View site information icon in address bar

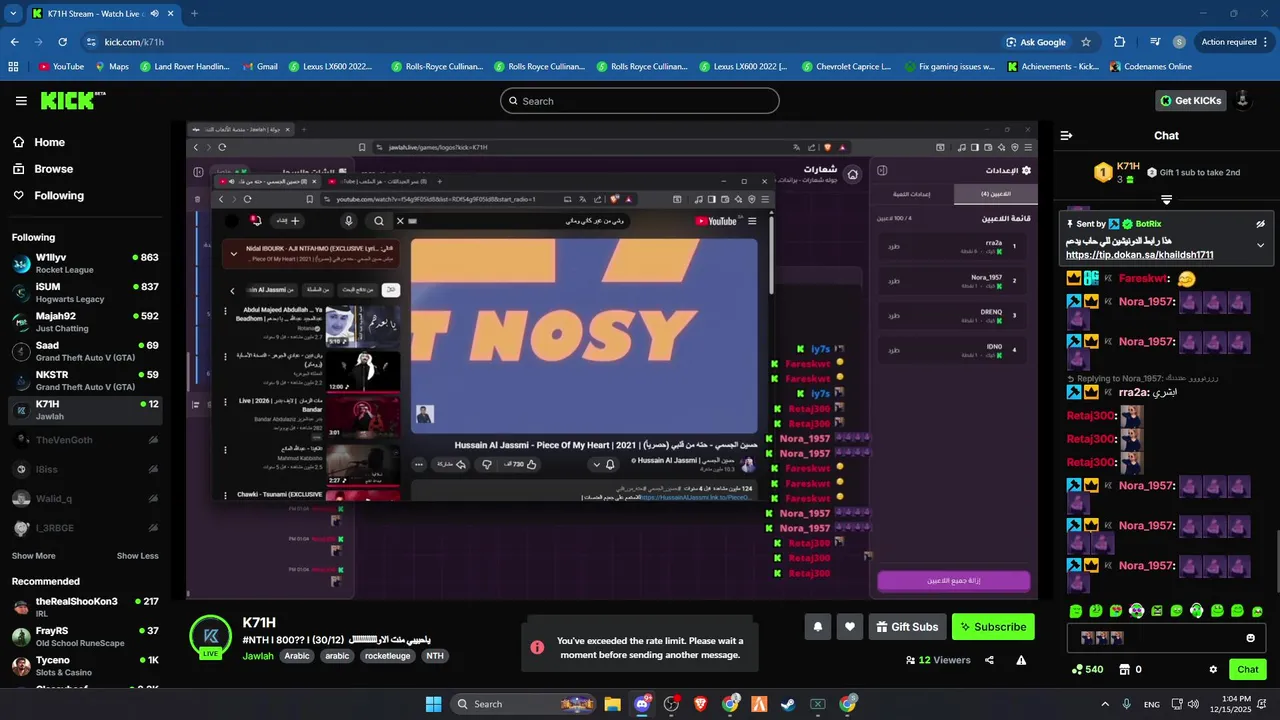91,42
